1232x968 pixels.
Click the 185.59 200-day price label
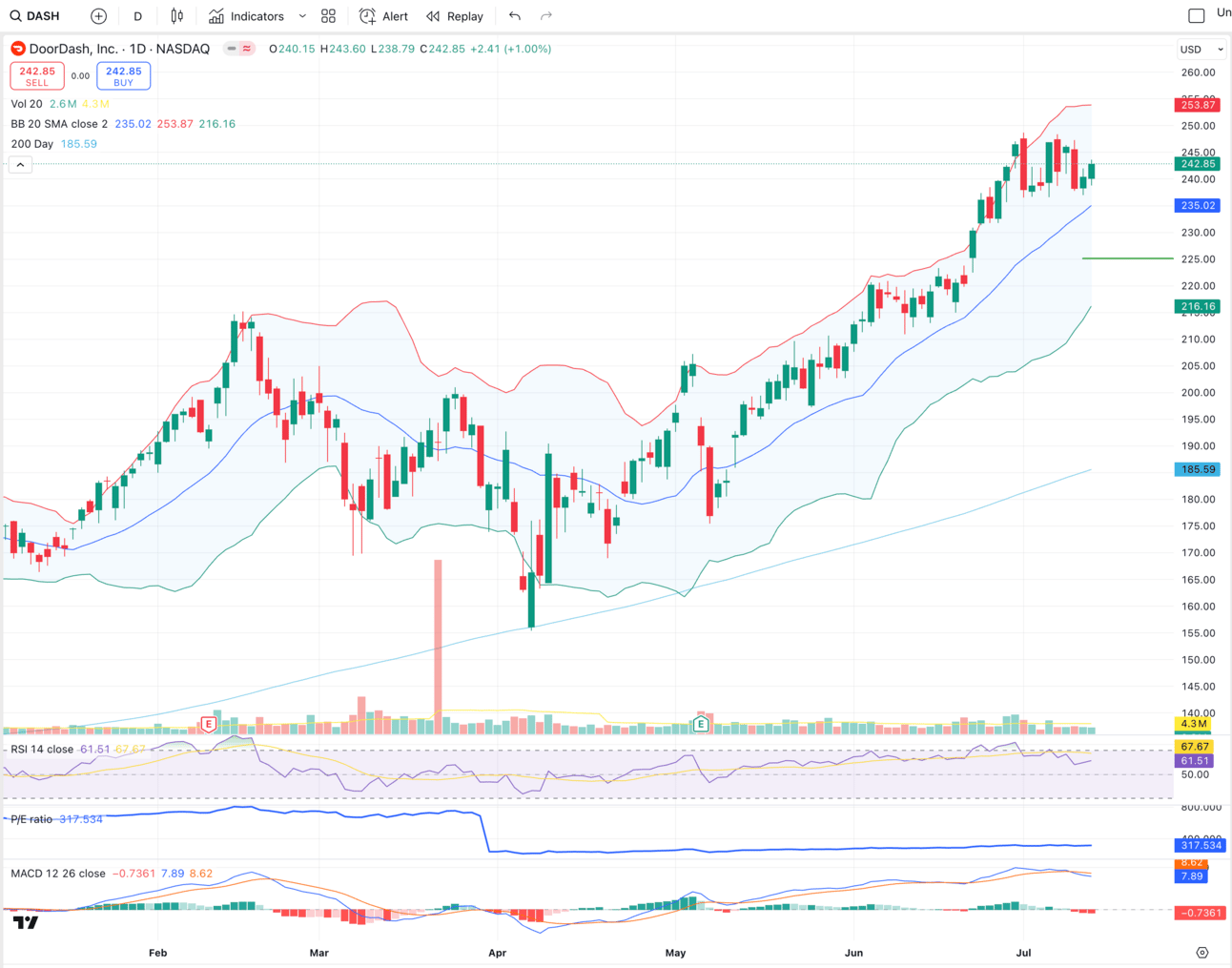point(1197,470)
